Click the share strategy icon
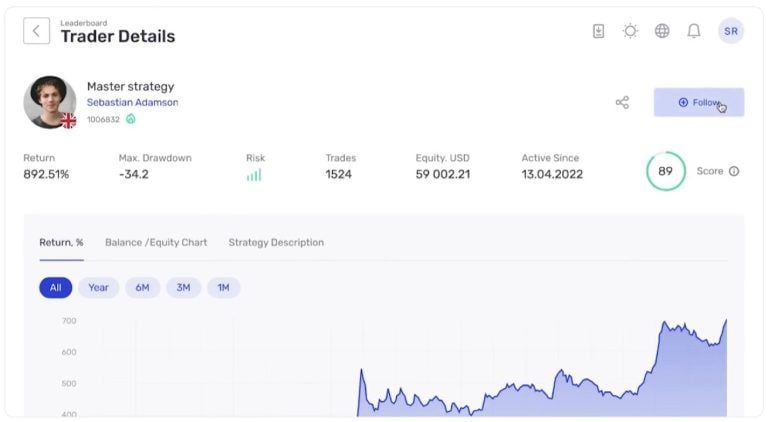 tap(622, 102)
